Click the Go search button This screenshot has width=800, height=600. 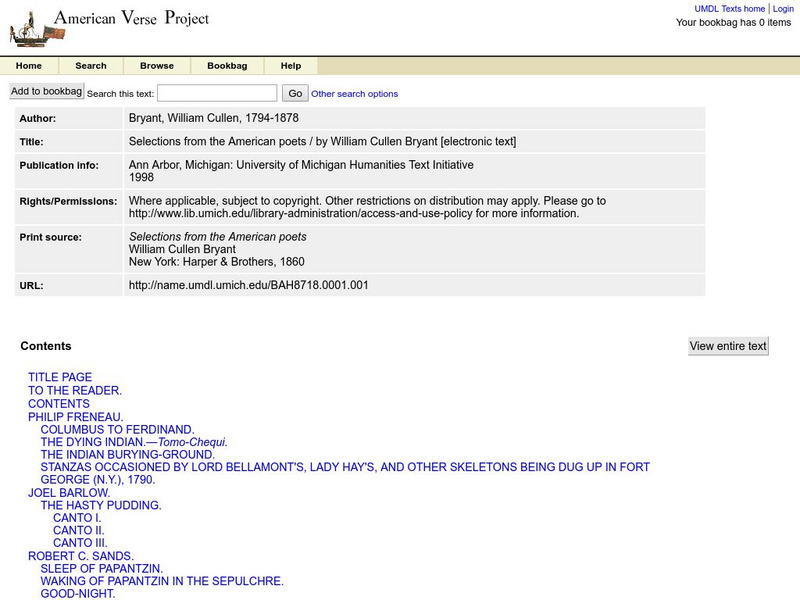(296, 91)
